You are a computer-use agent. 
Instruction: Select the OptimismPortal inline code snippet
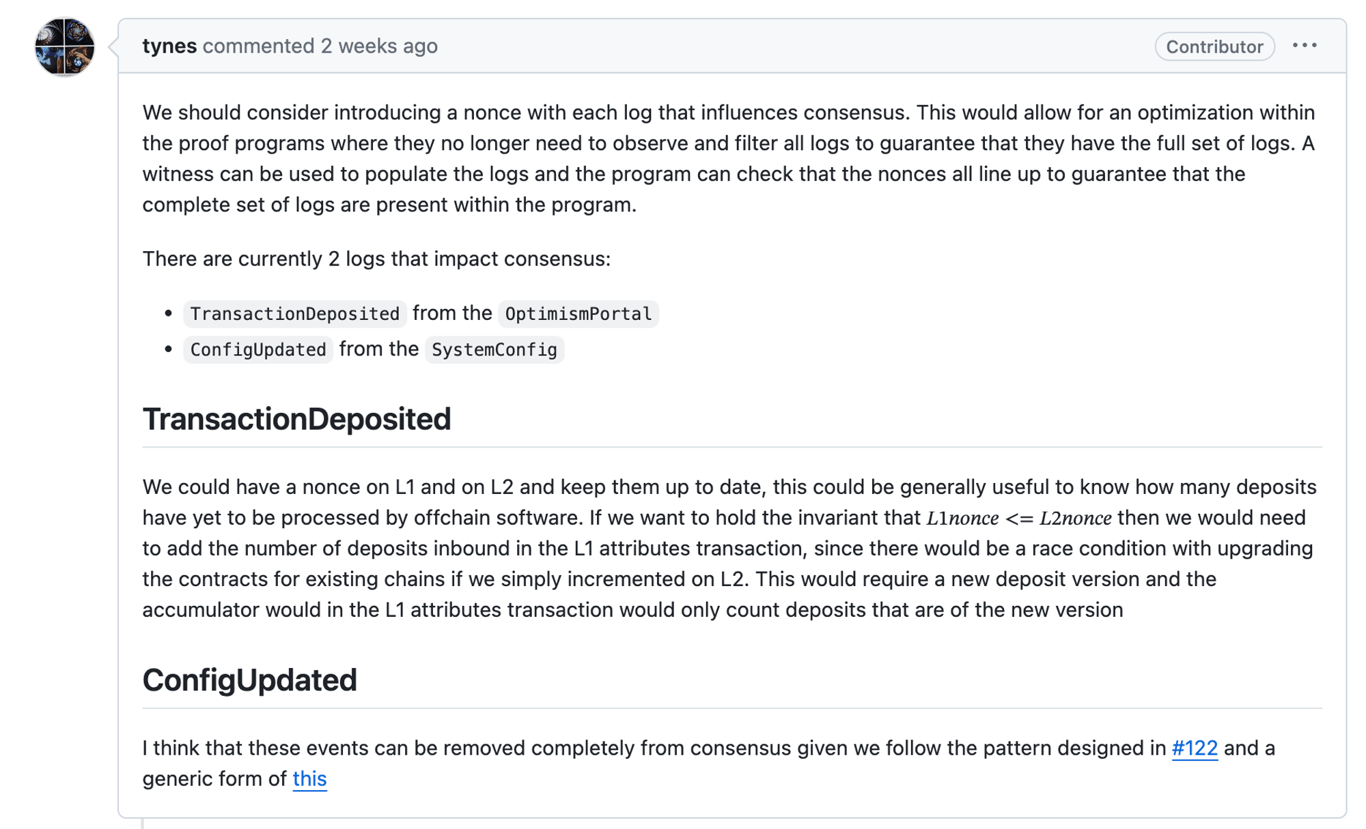point(578,314)
